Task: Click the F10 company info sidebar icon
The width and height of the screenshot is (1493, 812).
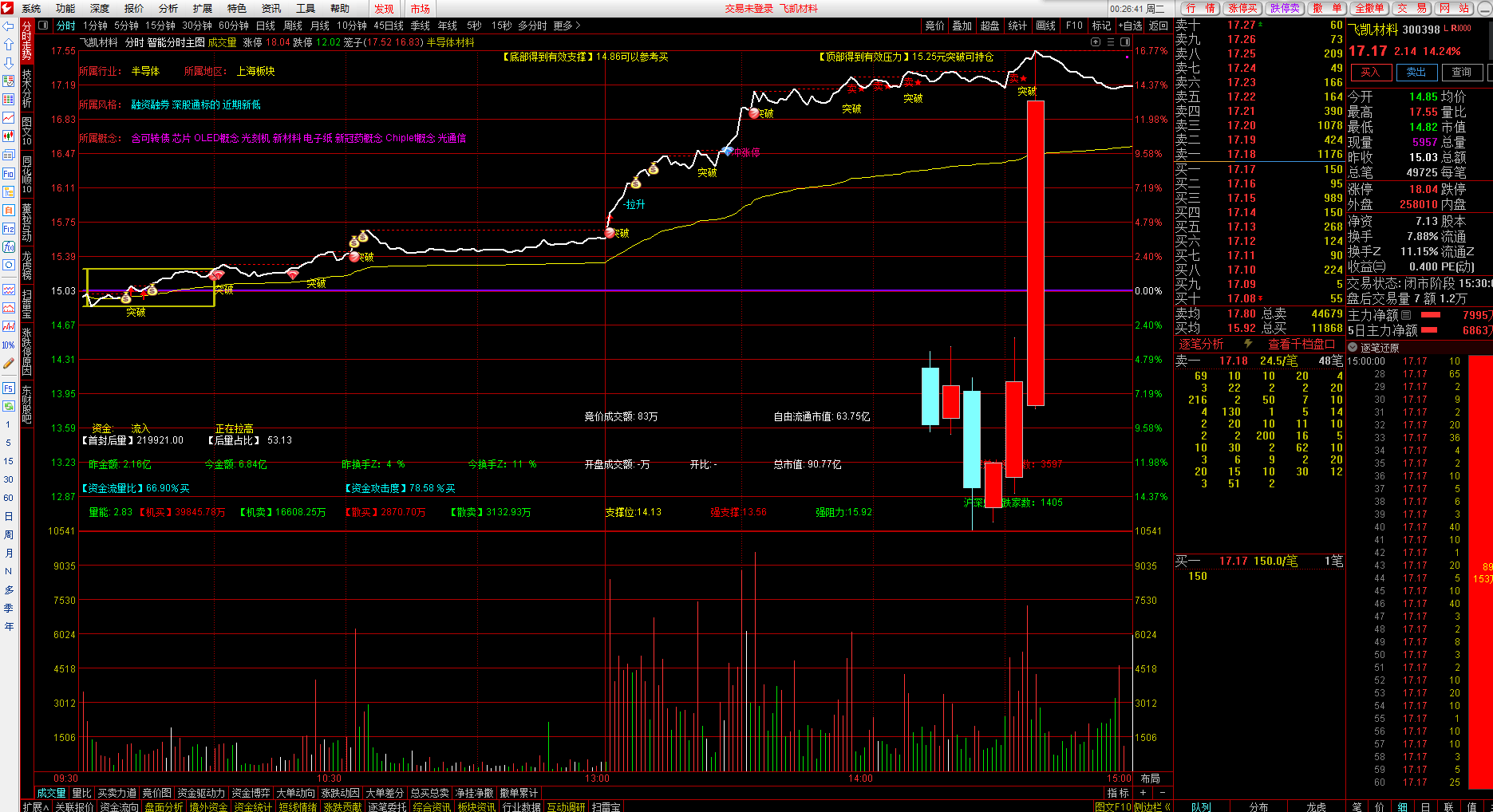Action: [9, 173]
